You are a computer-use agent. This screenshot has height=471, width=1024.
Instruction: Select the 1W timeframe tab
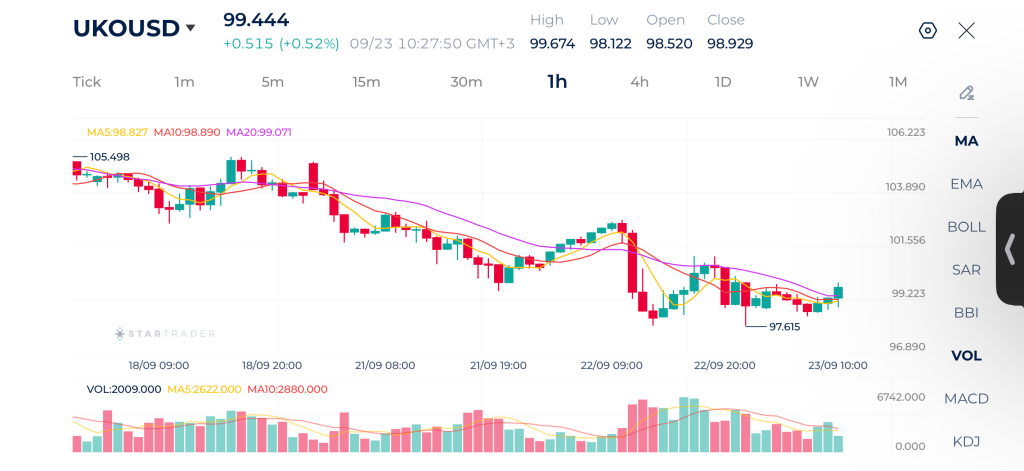click(x=808, y=82)
